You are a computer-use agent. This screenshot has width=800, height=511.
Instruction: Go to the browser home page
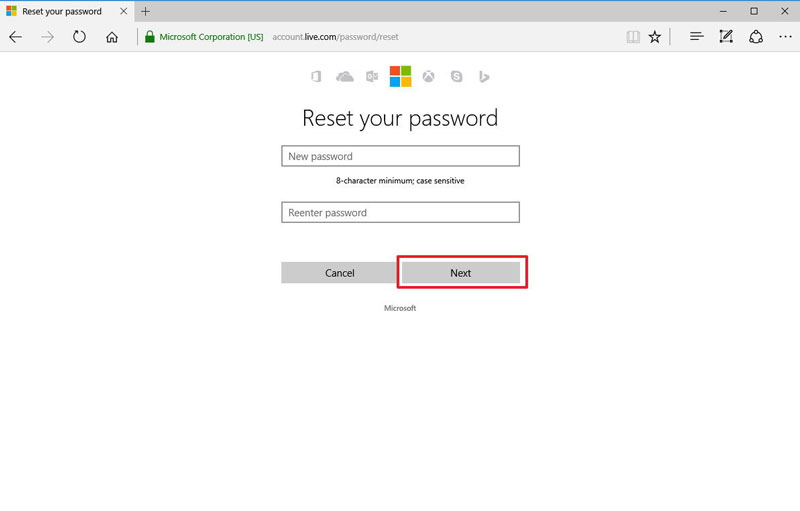click(x=112, y=37)
